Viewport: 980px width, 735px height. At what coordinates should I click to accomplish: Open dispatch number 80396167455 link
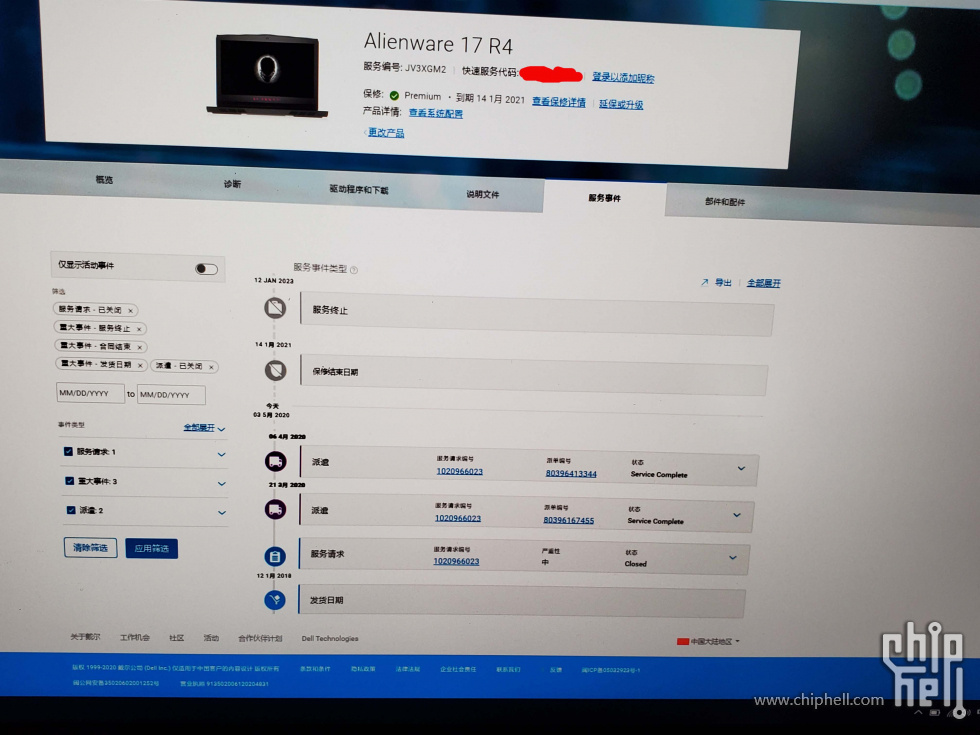pyautogui.click(x=569, y=520)
